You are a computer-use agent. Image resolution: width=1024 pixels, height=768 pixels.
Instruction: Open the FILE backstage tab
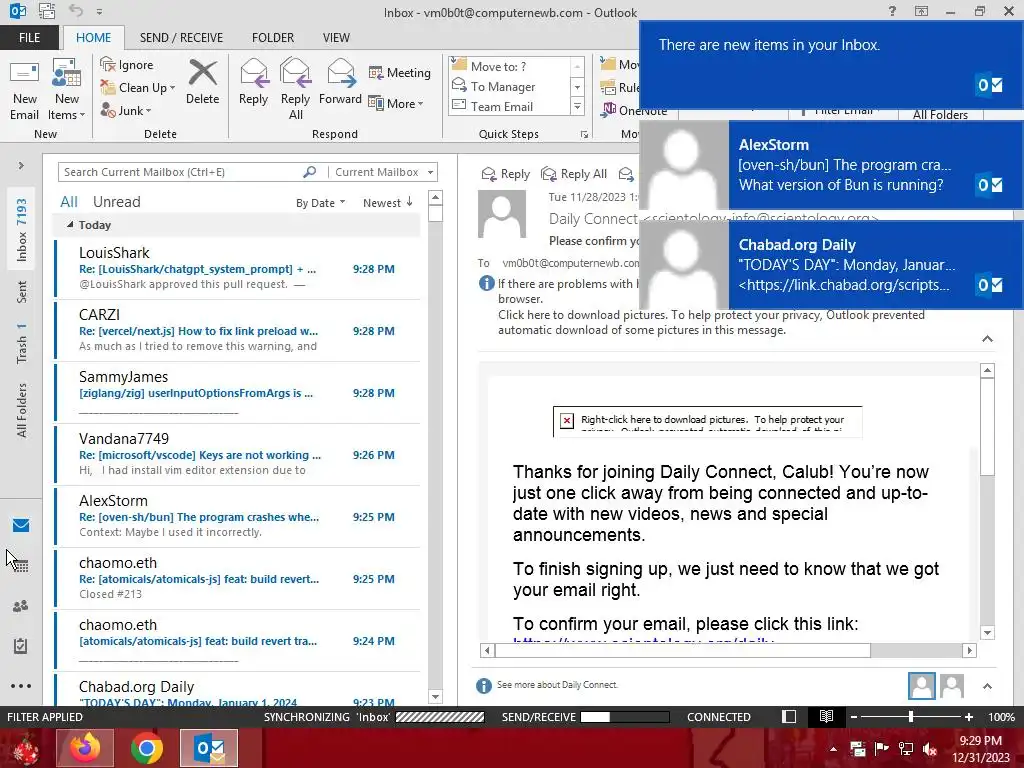[x=29, y=38]
